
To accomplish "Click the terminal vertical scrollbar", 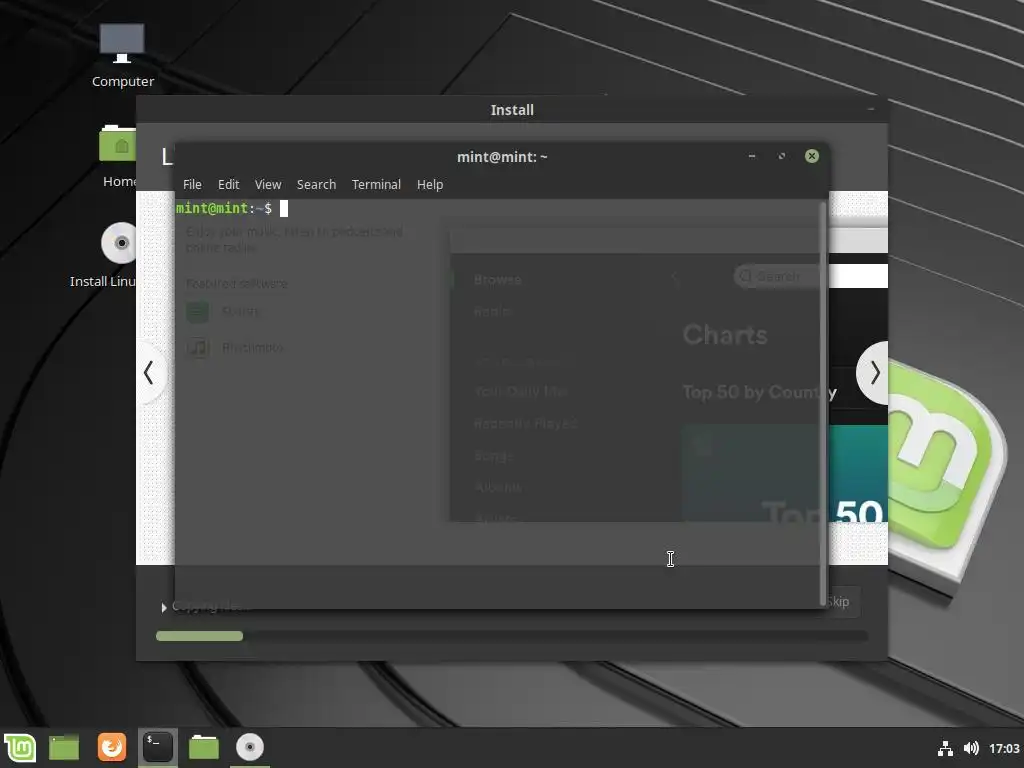I will click(x=823, y=404).
